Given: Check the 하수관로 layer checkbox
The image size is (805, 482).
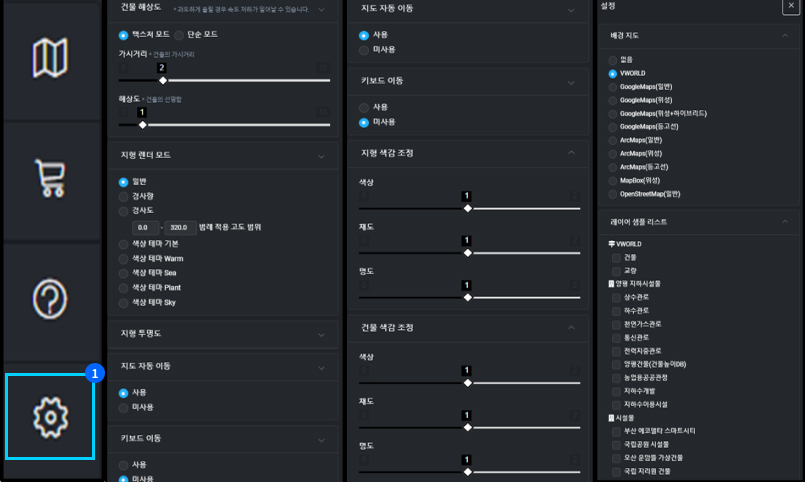Looking at the screenshot, I should click(x=616, y=311).
